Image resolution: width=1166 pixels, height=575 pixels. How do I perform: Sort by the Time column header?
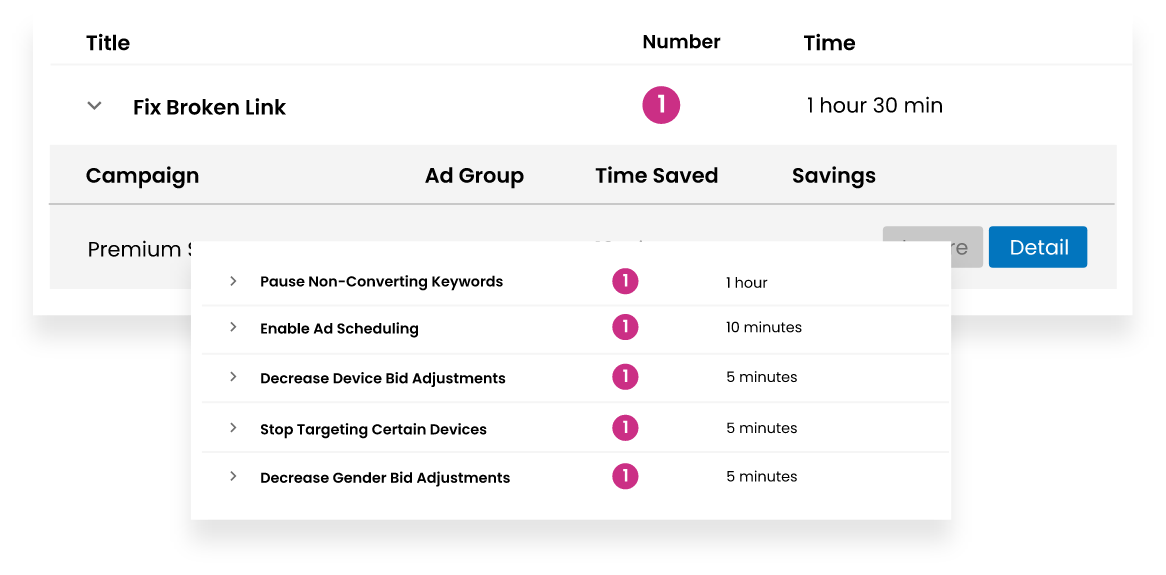pyautogui.click(x=829, y=43)
